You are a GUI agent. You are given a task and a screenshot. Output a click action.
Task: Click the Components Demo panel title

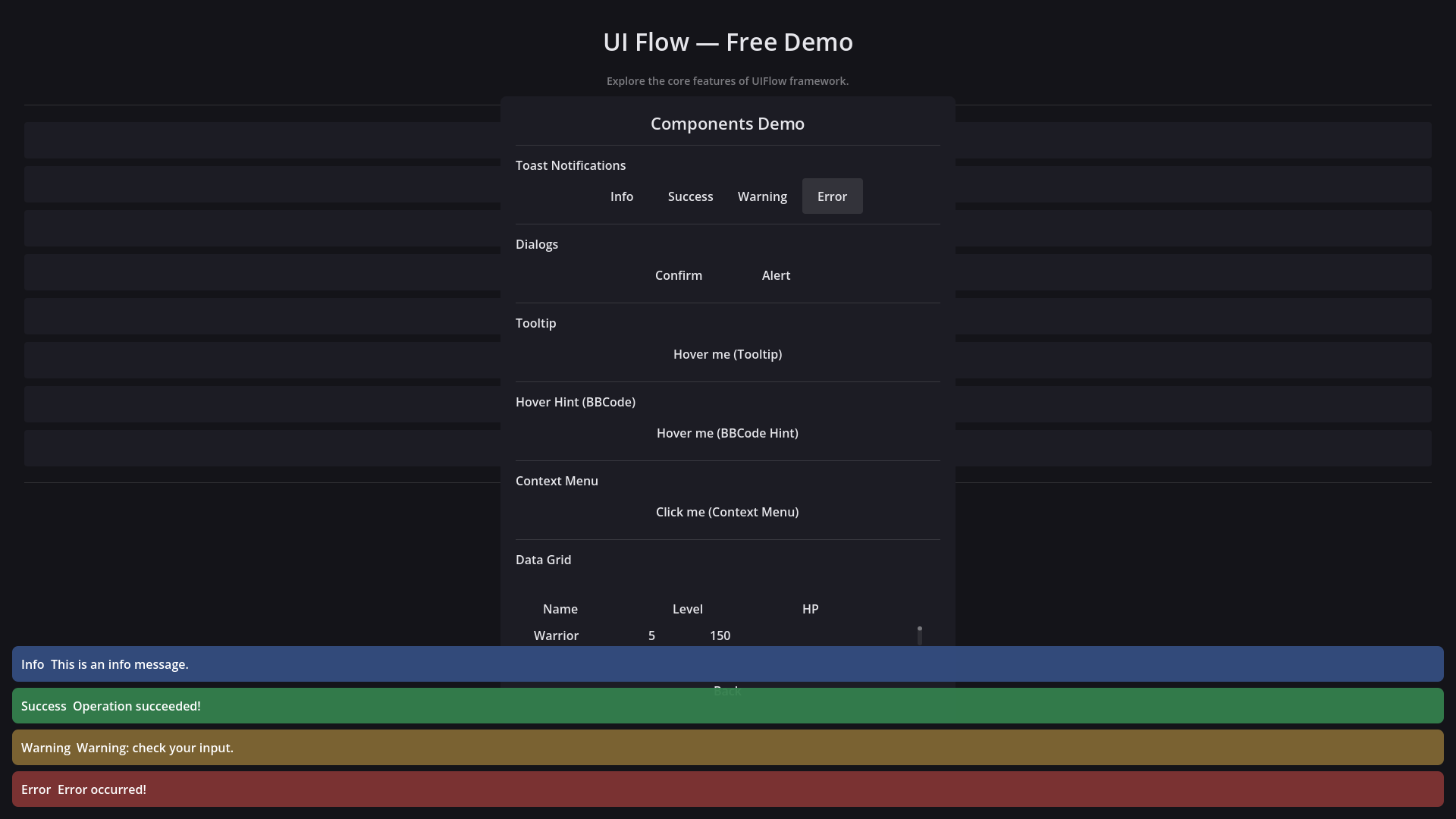click(727, 124)
